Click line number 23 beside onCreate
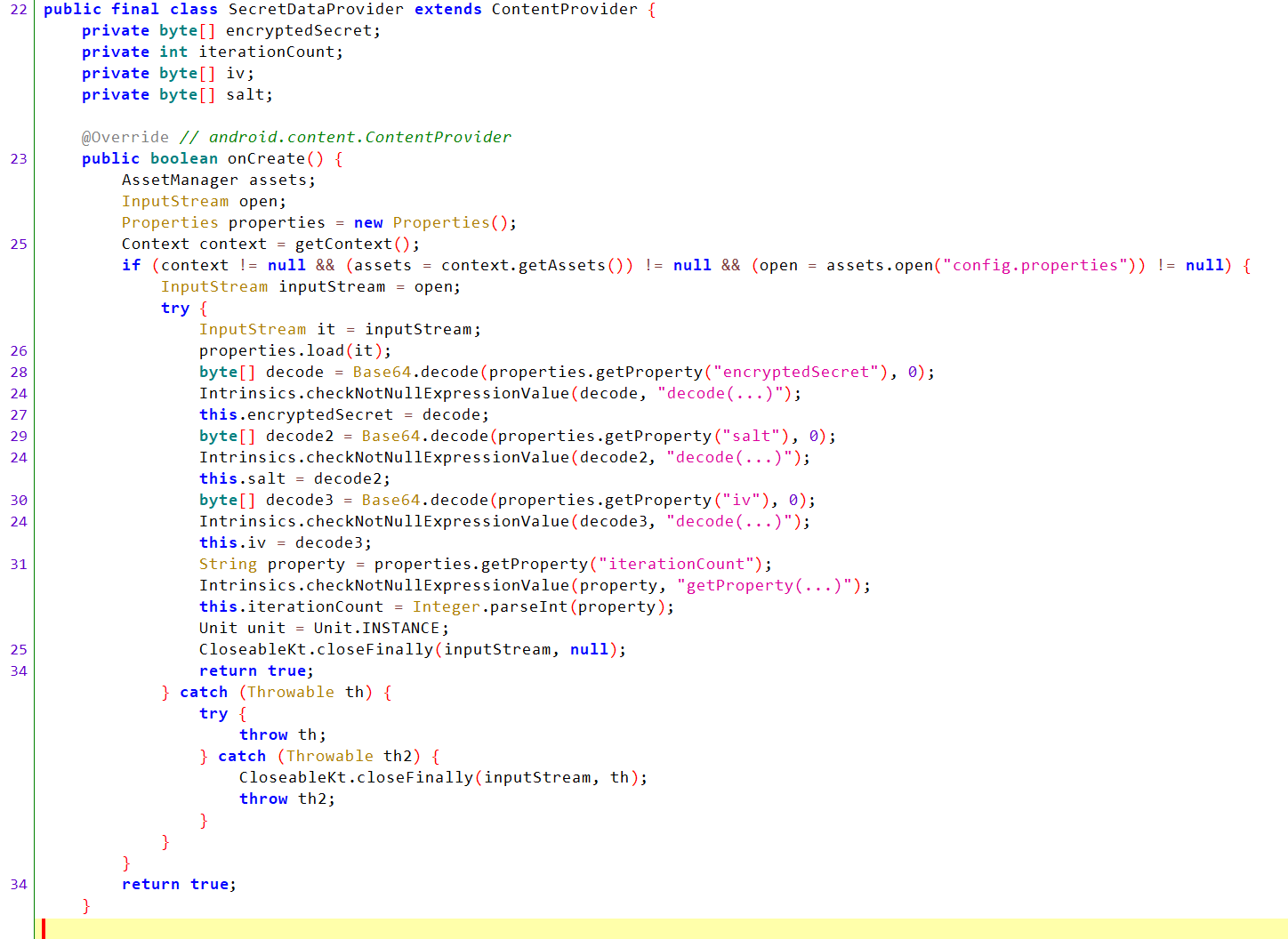This screenshot has width=1288, height=939. pyautogui.click(x=18, y=158)
